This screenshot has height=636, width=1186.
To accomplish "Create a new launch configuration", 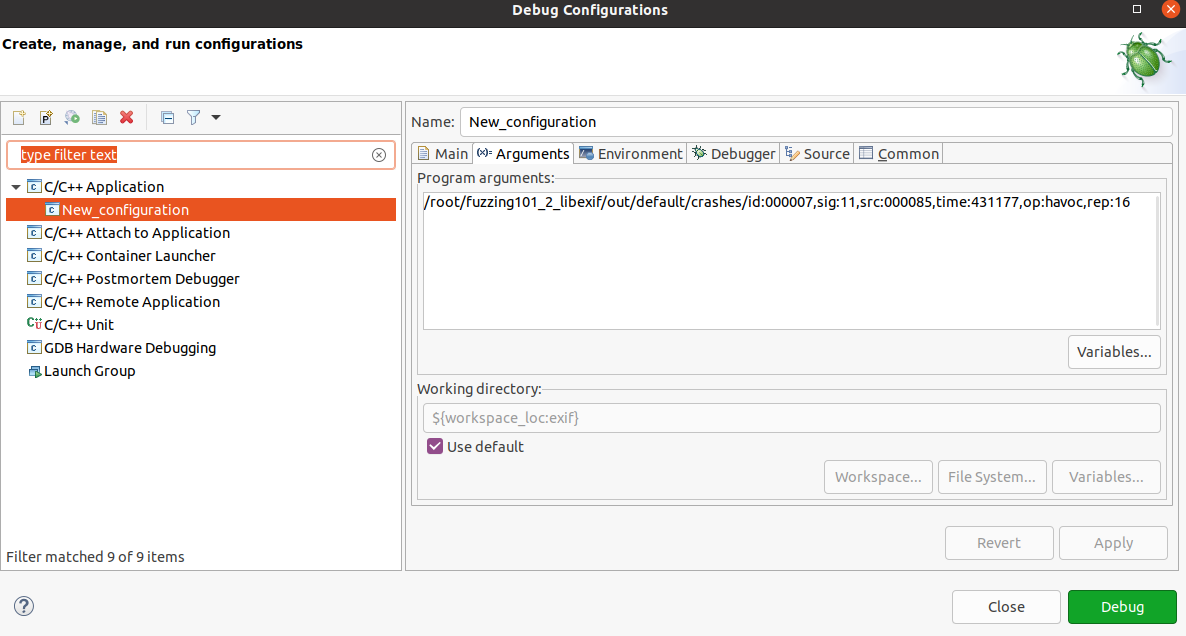I will pos(18,117).
